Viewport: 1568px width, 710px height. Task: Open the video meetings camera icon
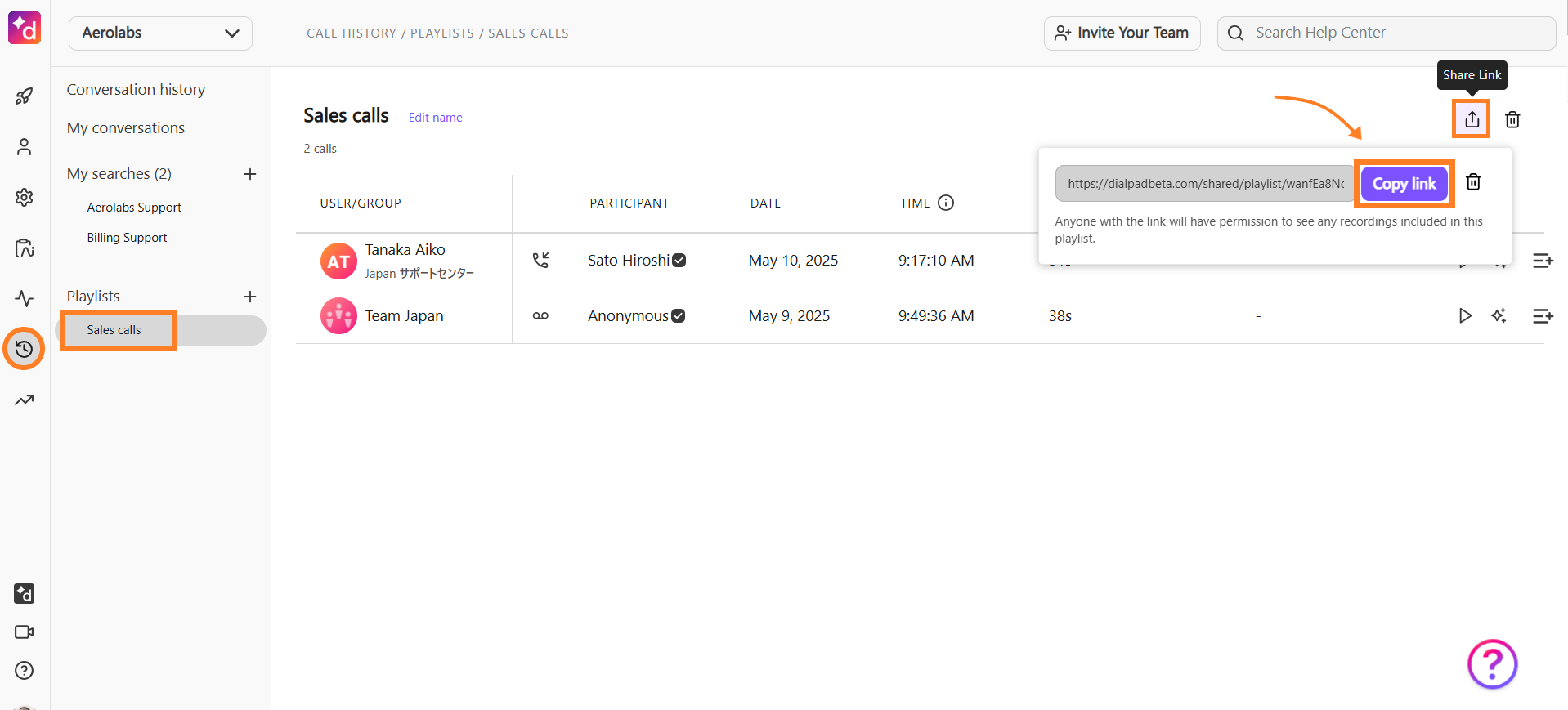tap(25, 632)
